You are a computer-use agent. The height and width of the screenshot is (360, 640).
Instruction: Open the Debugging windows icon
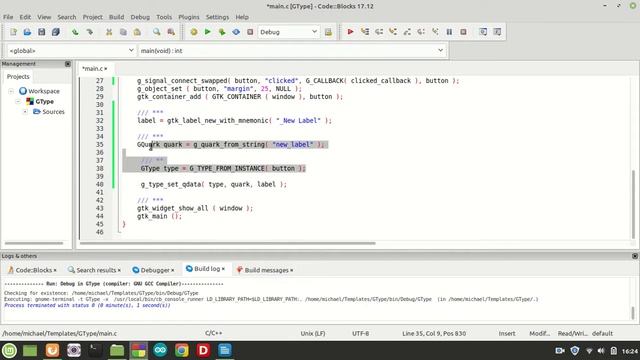click(x=483, y=32)
